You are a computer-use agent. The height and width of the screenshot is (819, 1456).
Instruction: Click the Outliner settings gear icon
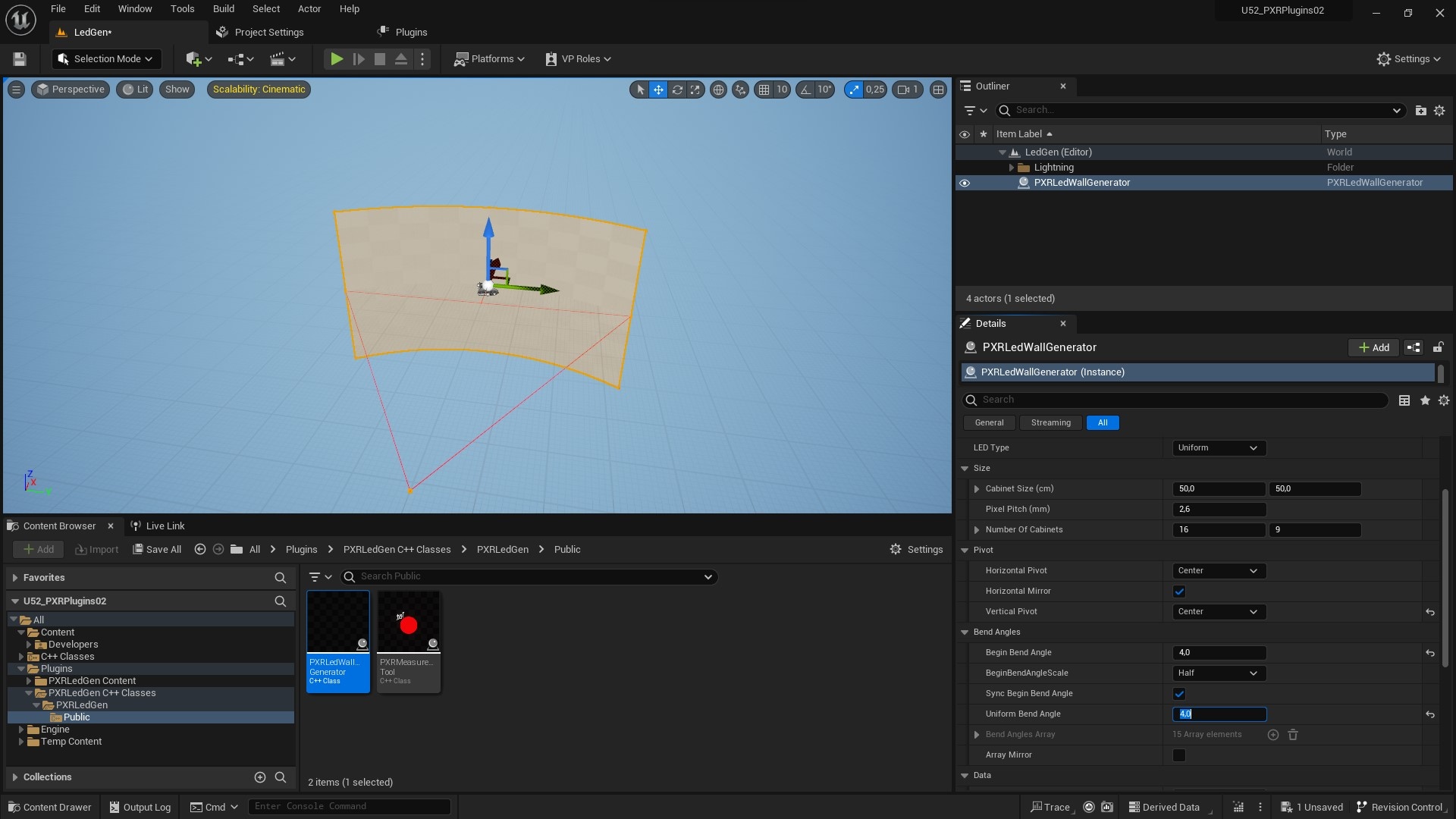(1440, 110)
